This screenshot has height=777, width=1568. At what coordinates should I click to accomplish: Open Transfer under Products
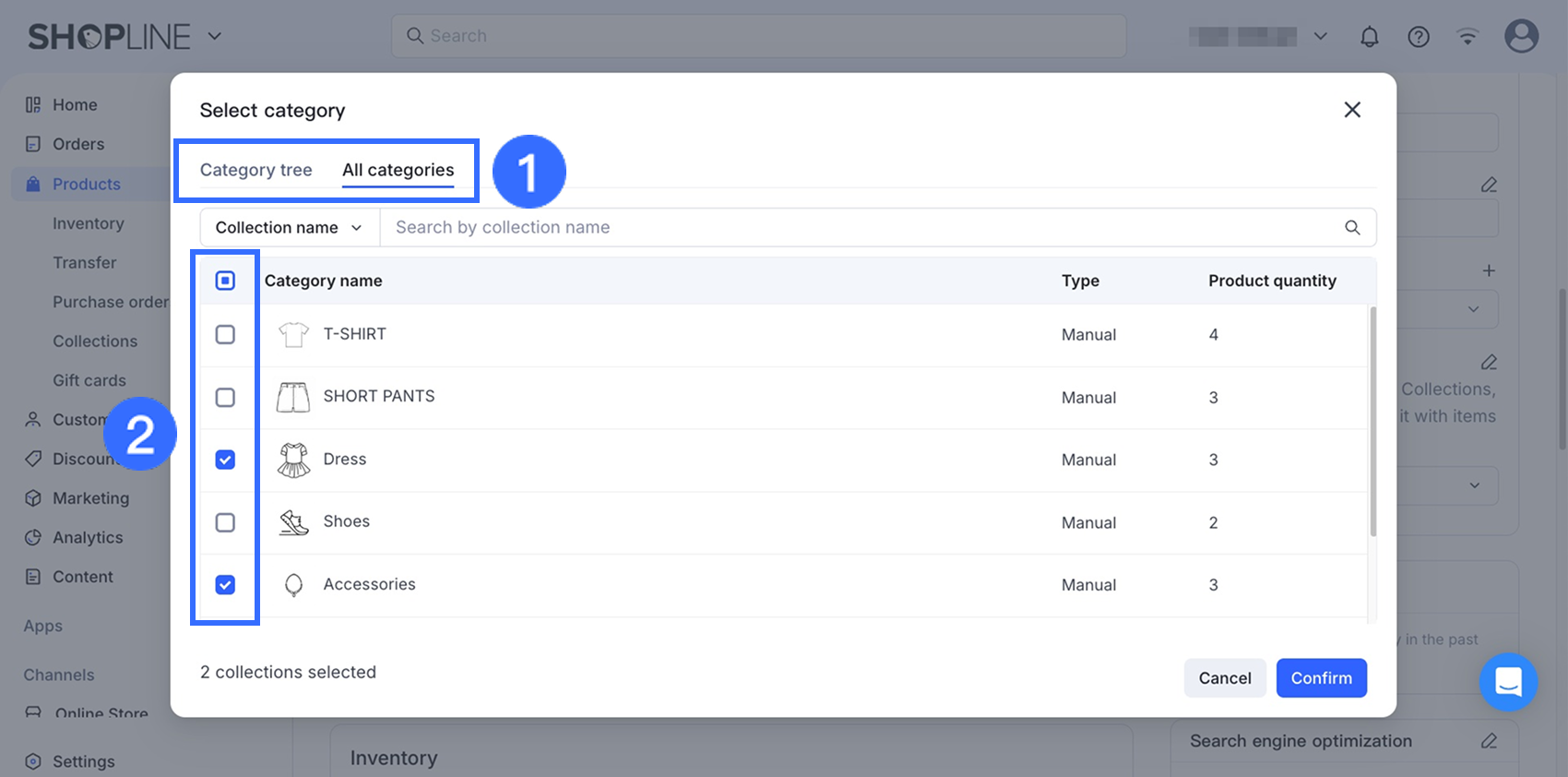[85, 263]
